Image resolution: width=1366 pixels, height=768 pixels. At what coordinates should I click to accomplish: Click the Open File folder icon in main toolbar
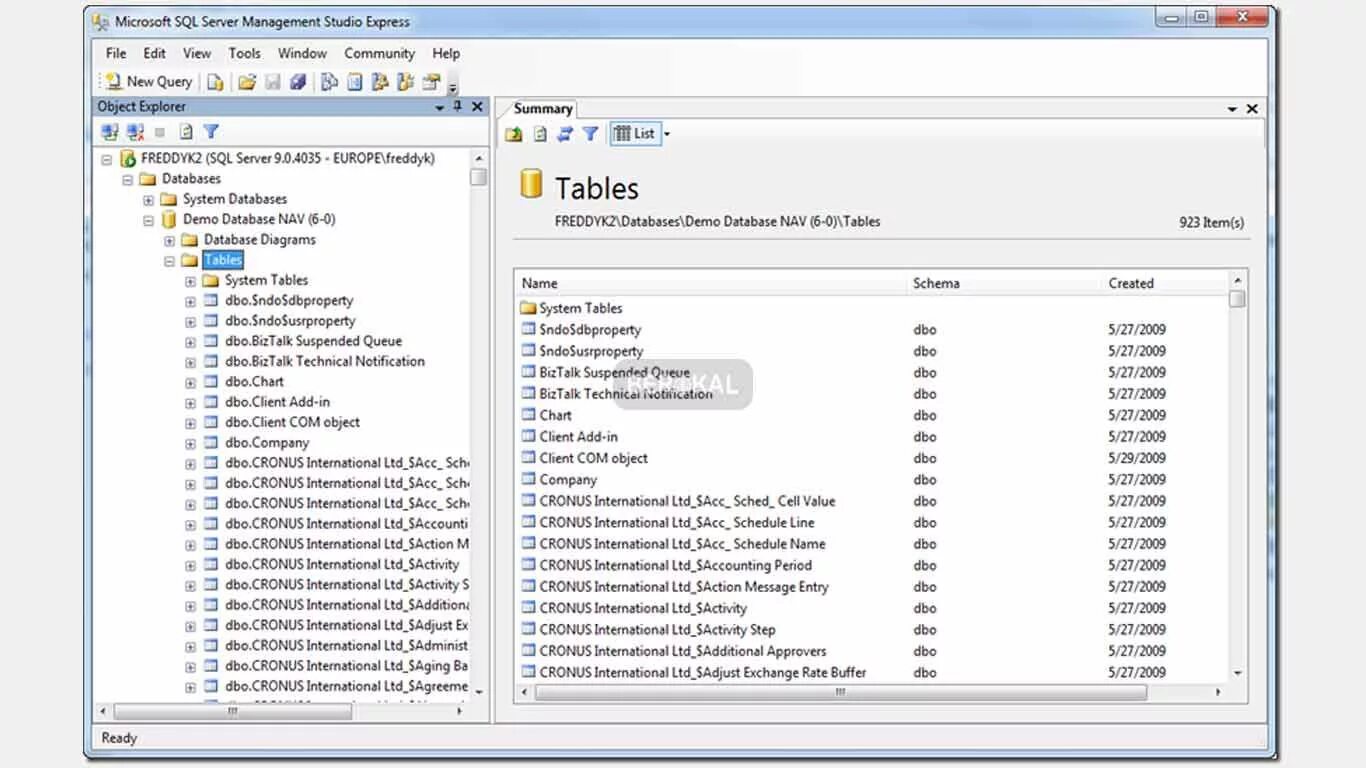247,82
